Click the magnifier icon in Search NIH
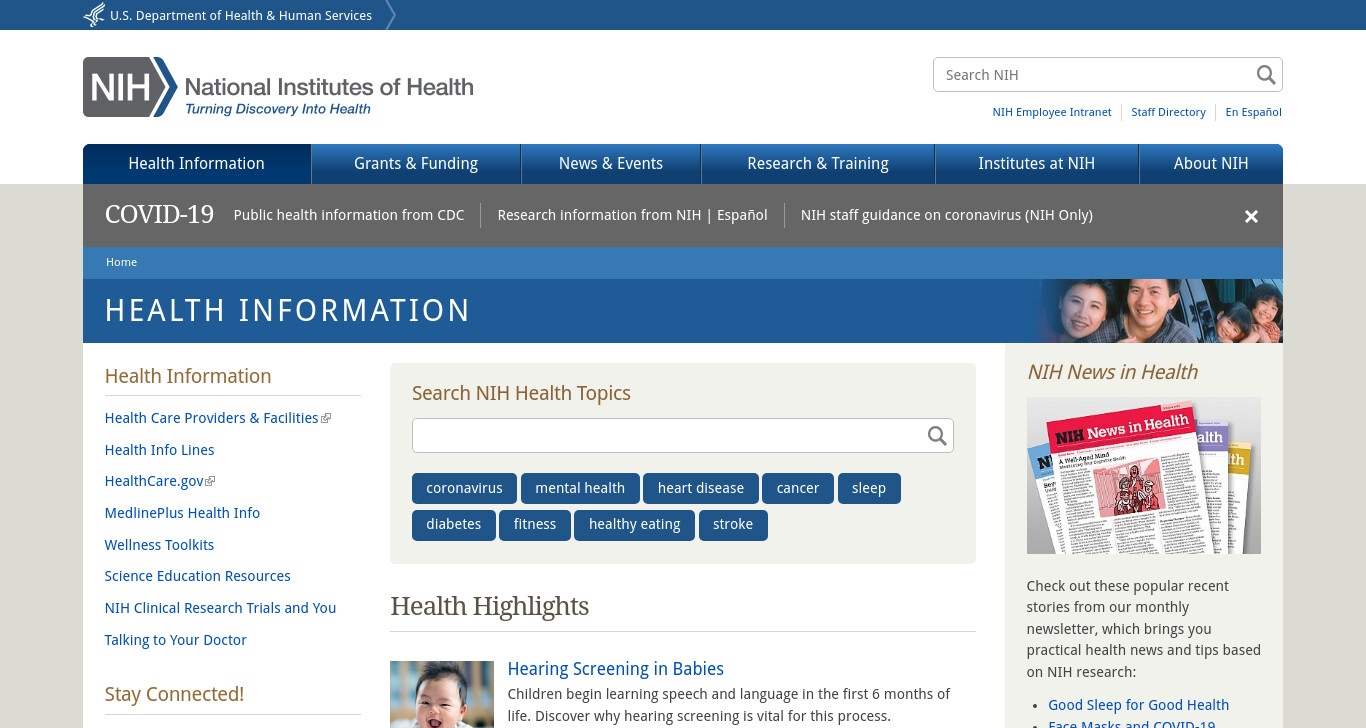The width and height of the screenshot is (1366, 728). [x=1266, y=75]
